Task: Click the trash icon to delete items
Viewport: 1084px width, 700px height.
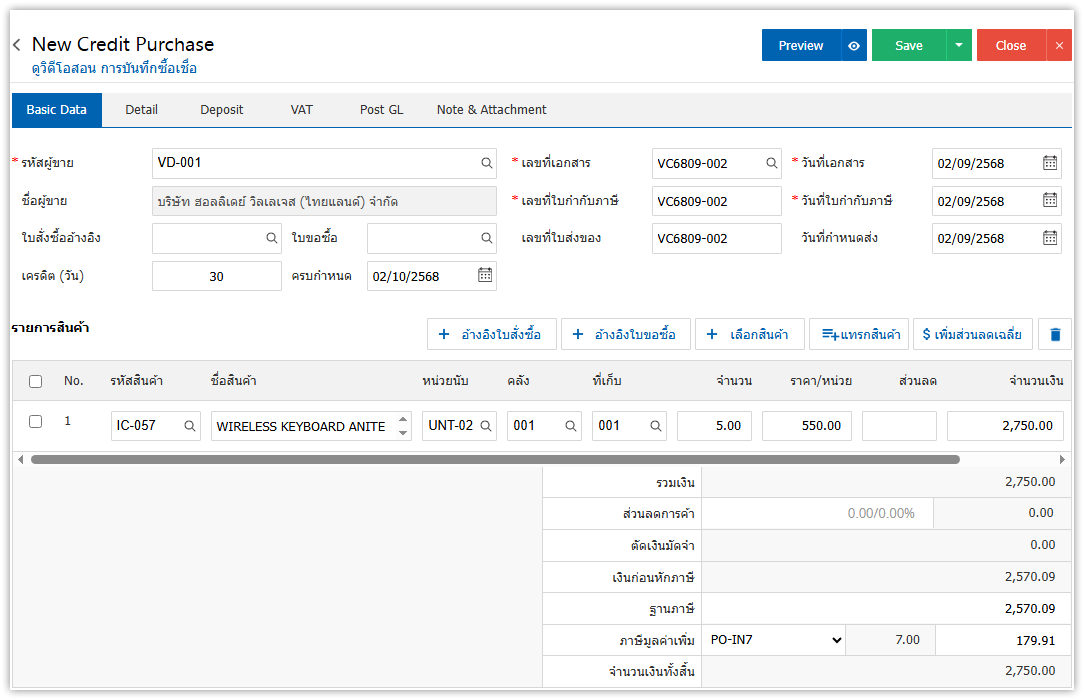Action: tap(1054, 334)
